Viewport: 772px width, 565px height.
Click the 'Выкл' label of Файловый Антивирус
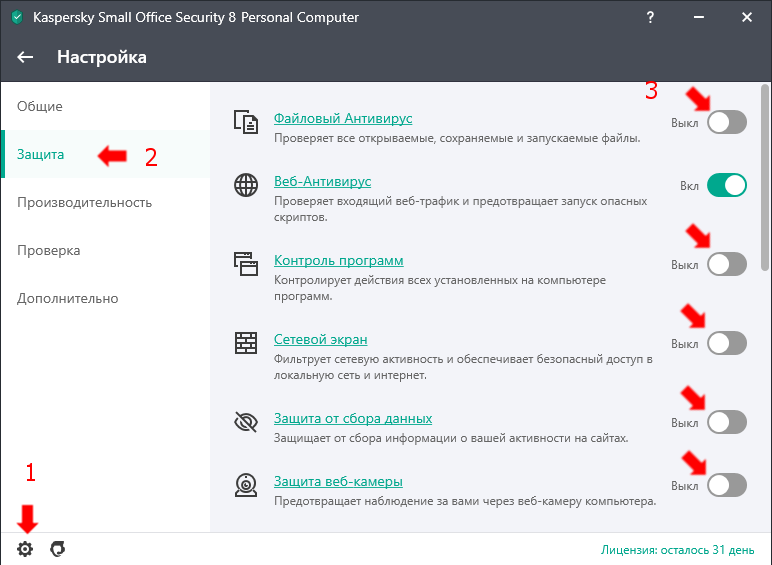tap(684, 123)
